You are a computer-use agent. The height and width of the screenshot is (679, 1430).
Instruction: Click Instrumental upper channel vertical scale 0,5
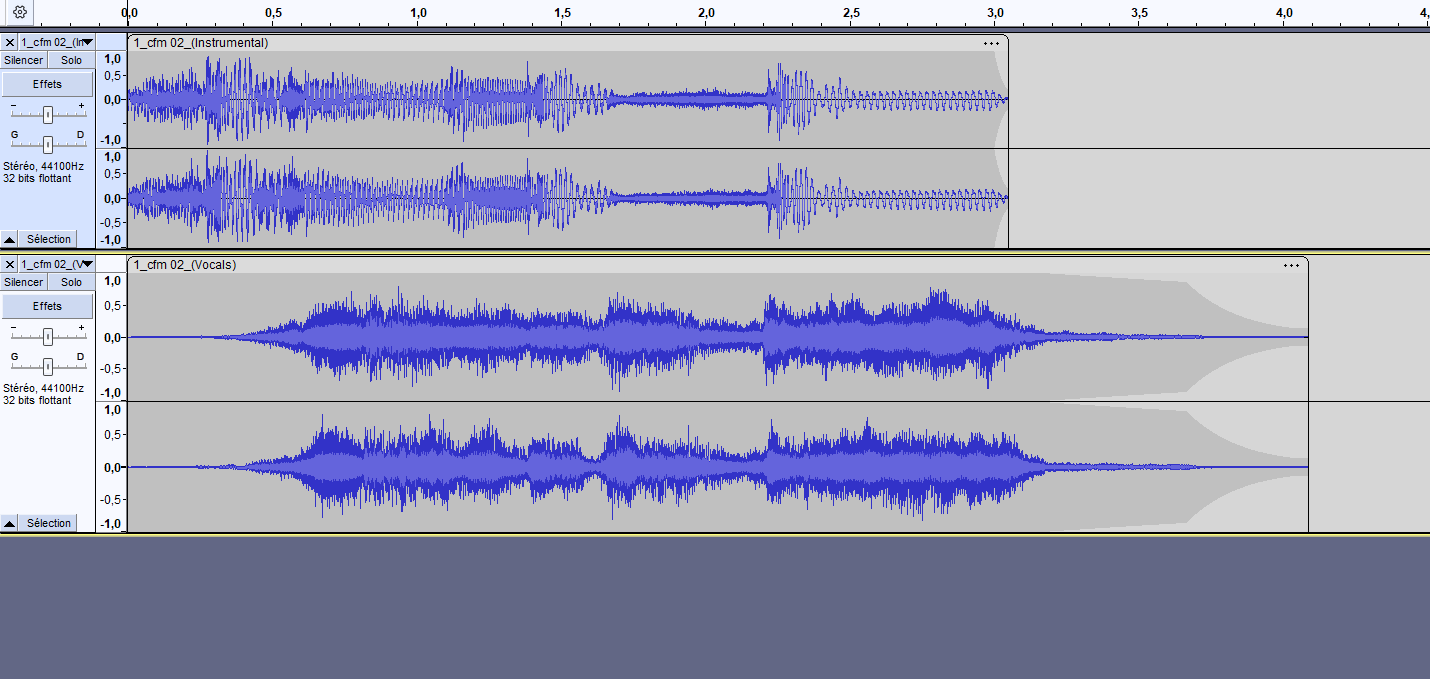pyautogui.click(x=113, y=76)
